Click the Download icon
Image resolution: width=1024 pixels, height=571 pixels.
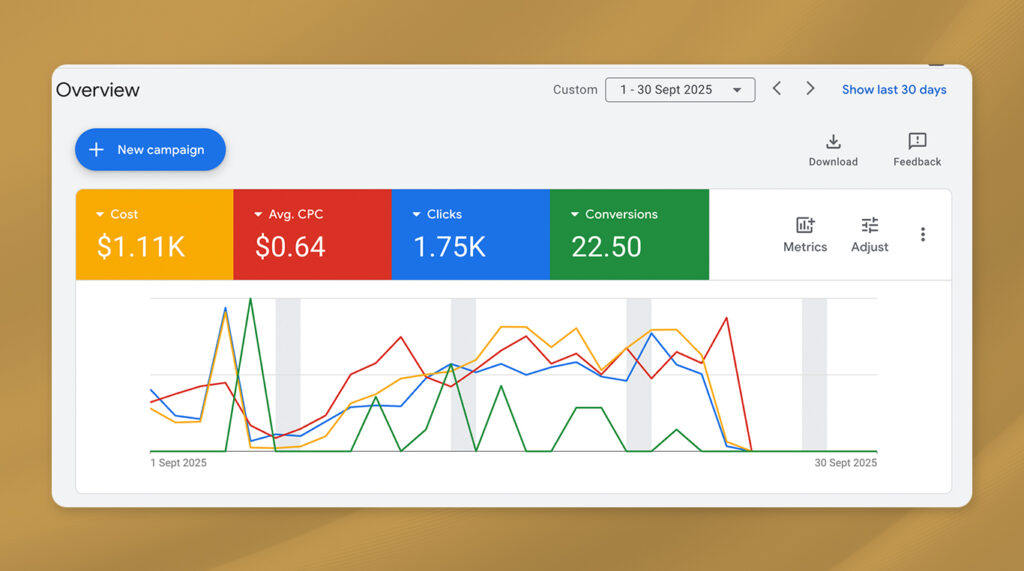tap(833, 142)
